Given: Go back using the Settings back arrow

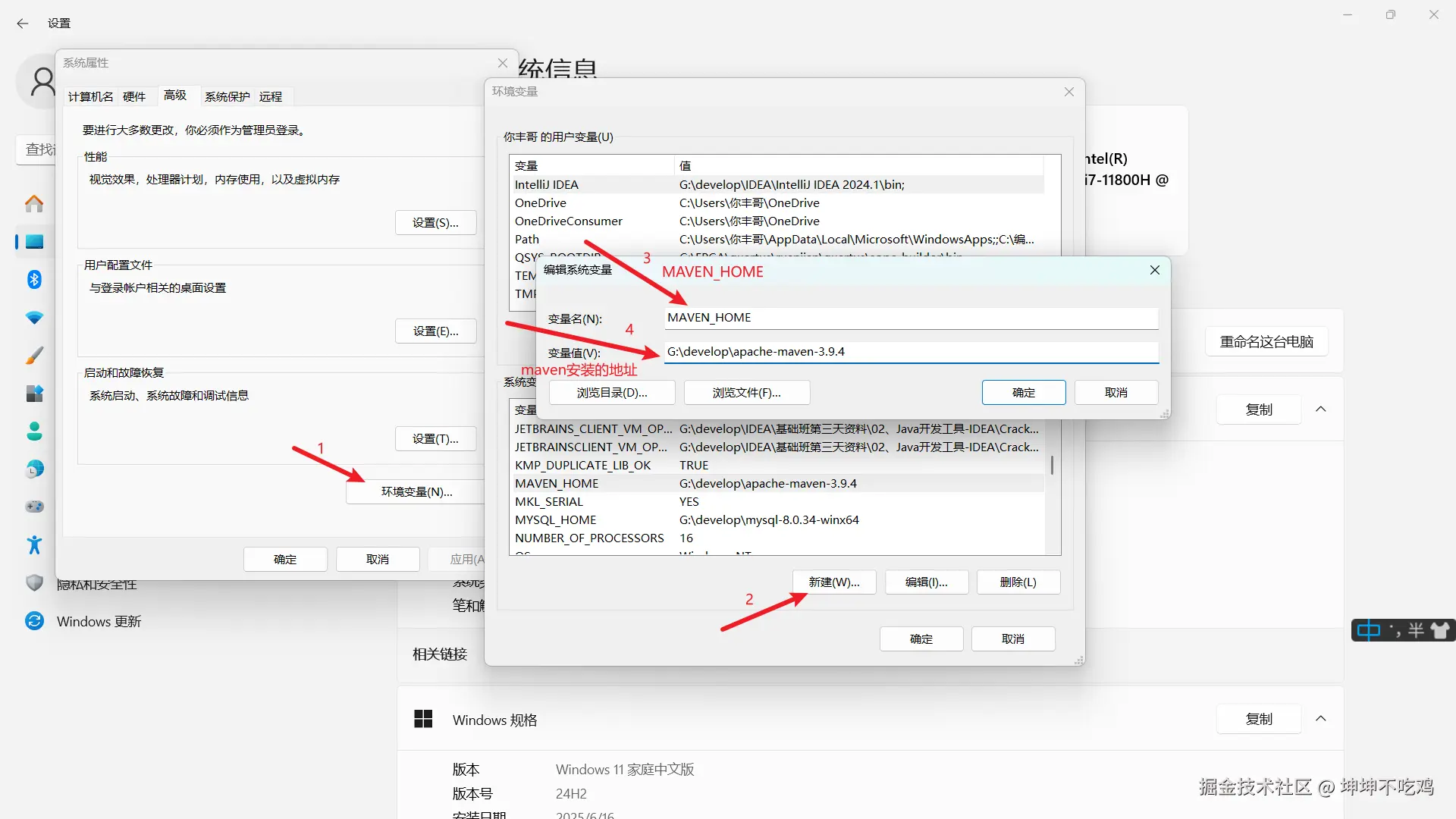Looking at the screenshot, I should click(x=23, y=24).
